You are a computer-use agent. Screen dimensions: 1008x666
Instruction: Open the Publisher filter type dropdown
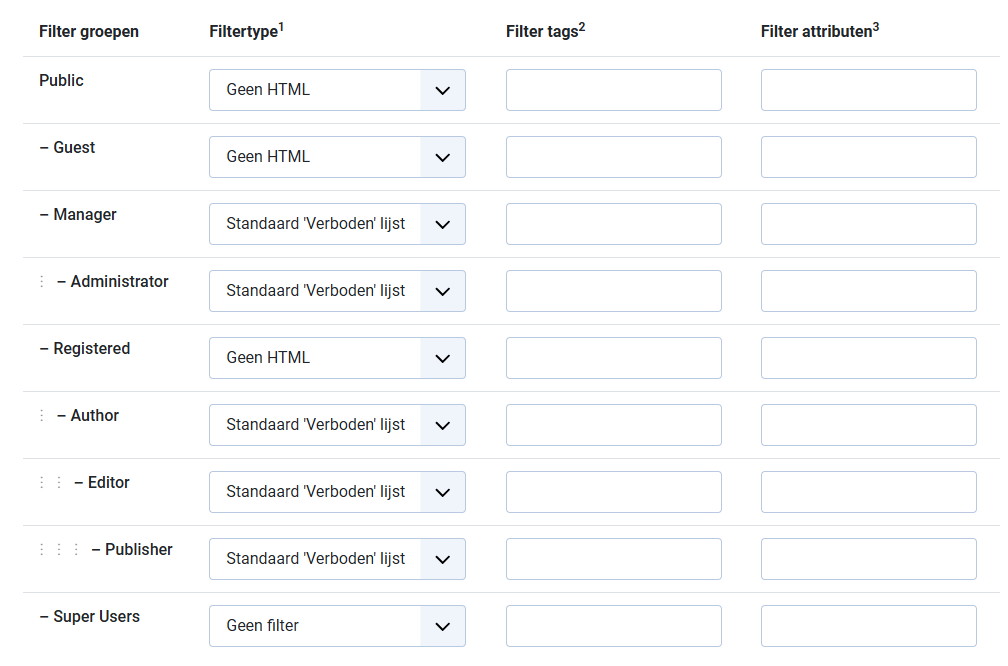coord(337,559)
